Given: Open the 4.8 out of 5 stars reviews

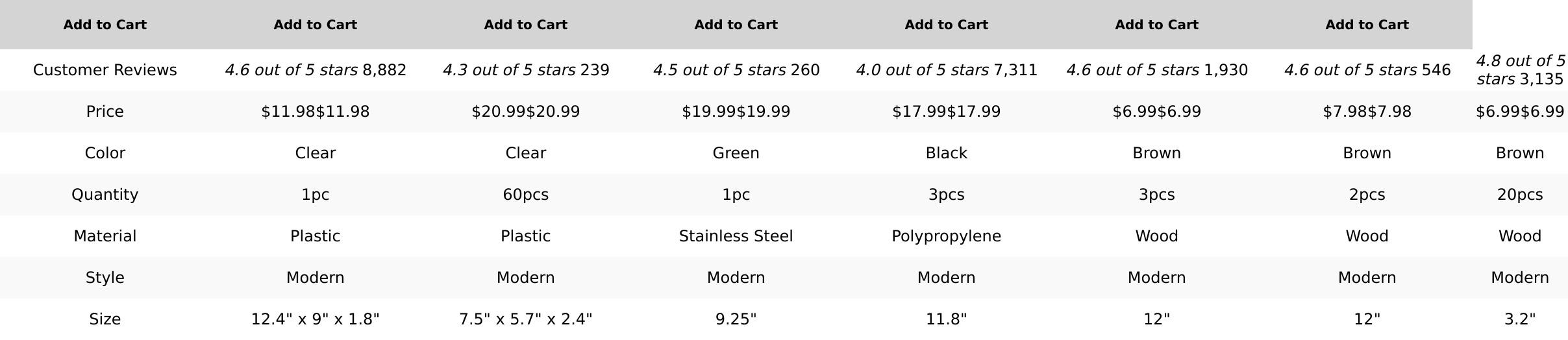Looking at the screenshot, I should coord(1520,70).
